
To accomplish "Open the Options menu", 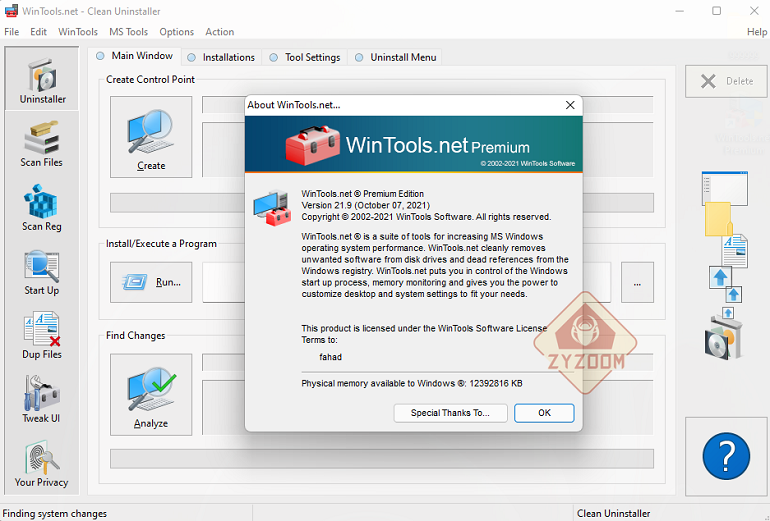I will pyautogui.click(x=176, y=32).
